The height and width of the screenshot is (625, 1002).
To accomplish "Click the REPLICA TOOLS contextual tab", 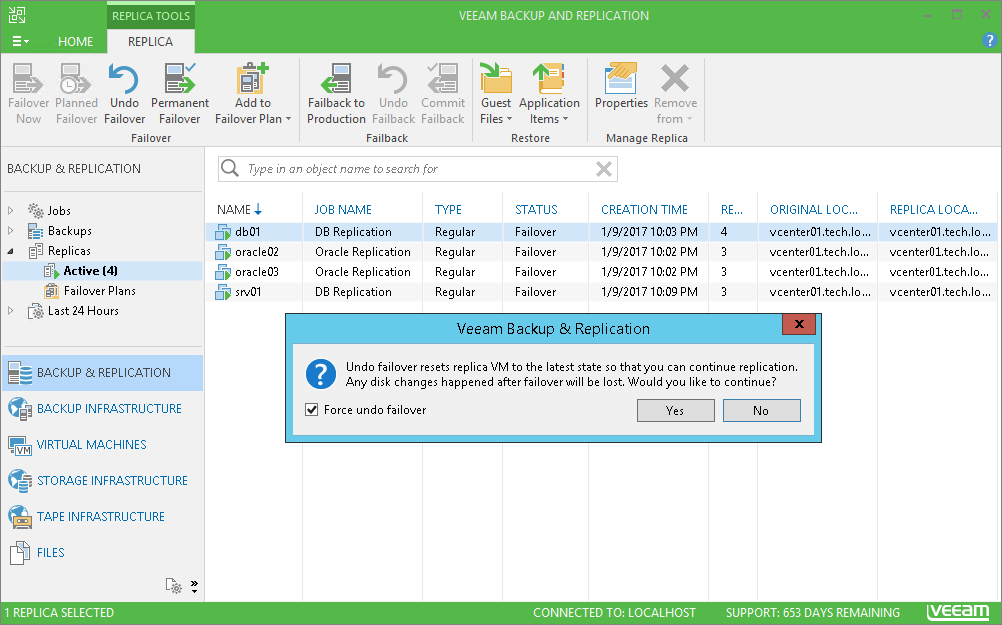I will tap(151, 16).
